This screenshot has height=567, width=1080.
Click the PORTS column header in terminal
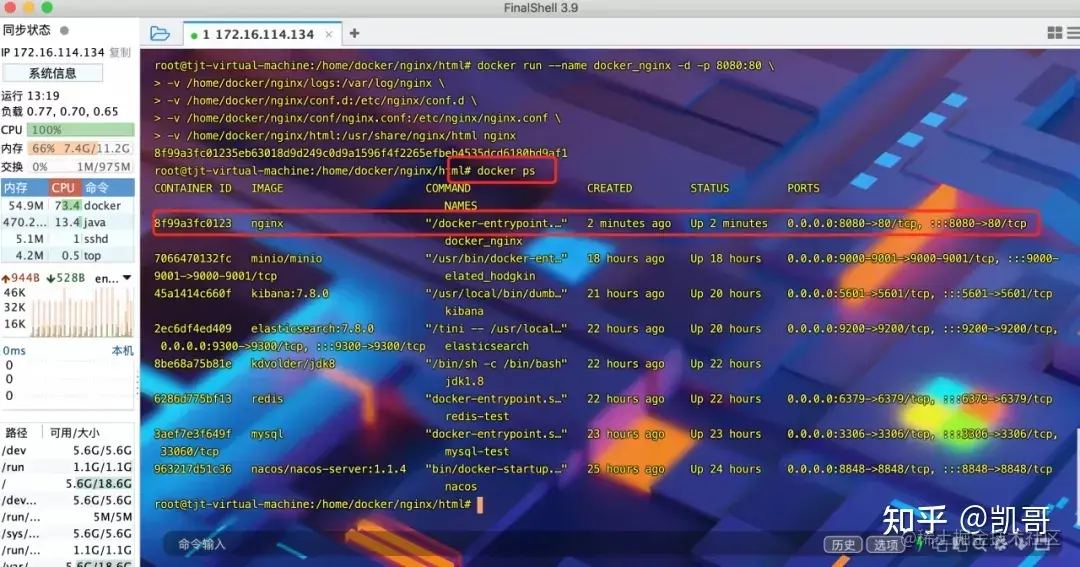click(804, 188)
